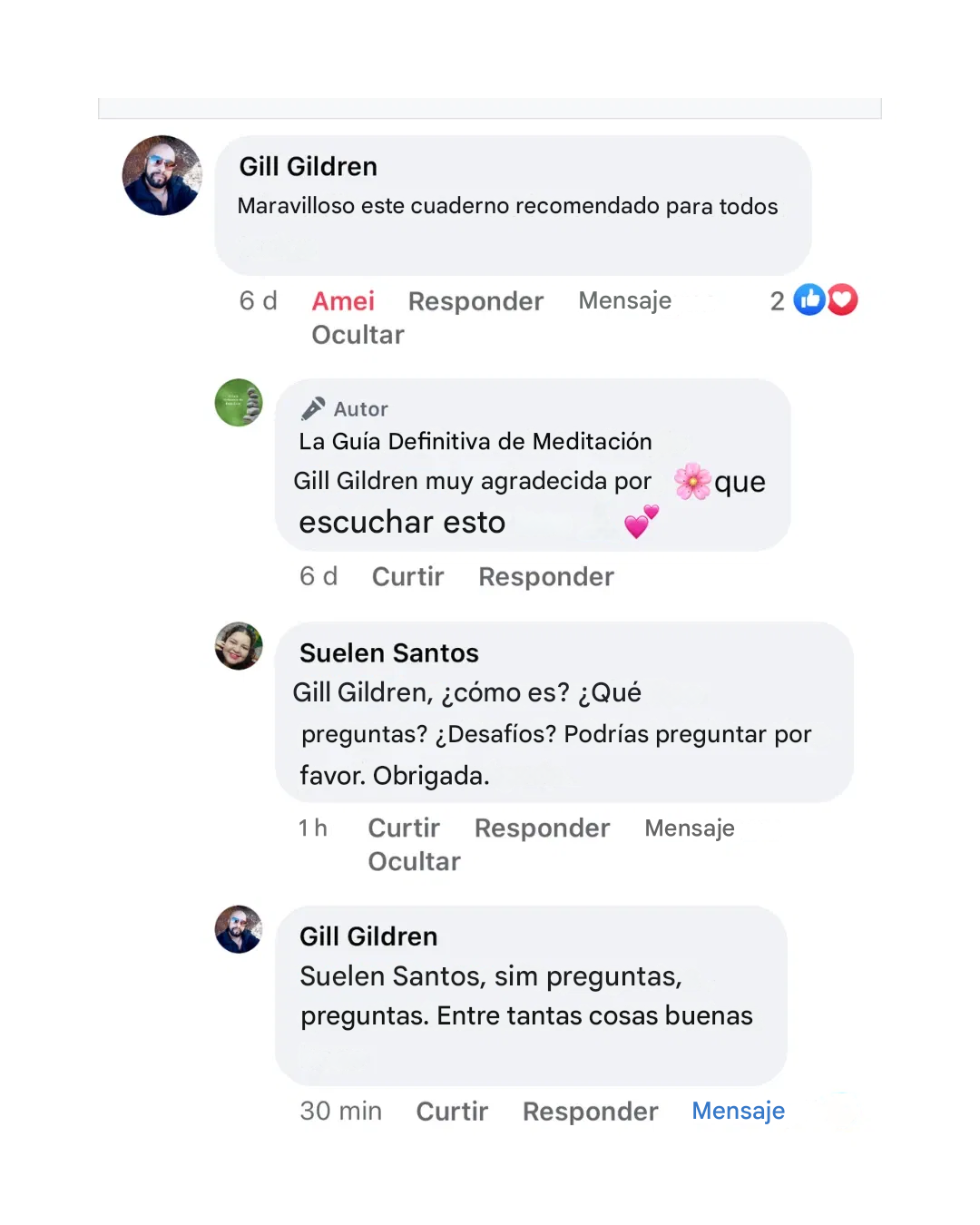
Task: Click Responder under the author's reply
Action: (x=546, y=577)
